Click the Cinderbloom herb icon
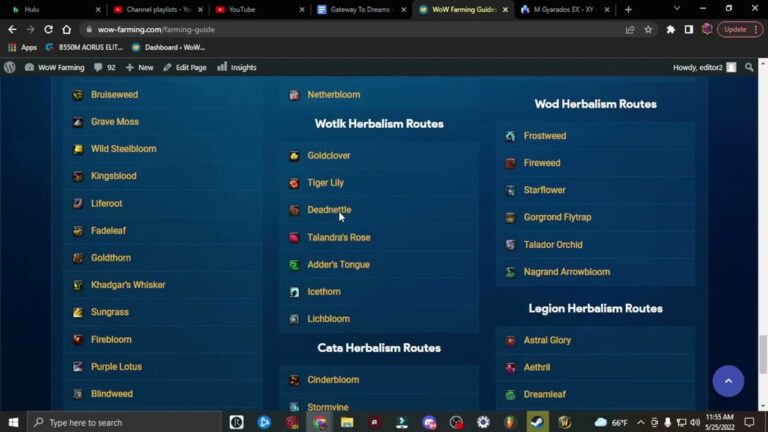The image size is (768, 432). pyautogui.click(x=294, y=380)
